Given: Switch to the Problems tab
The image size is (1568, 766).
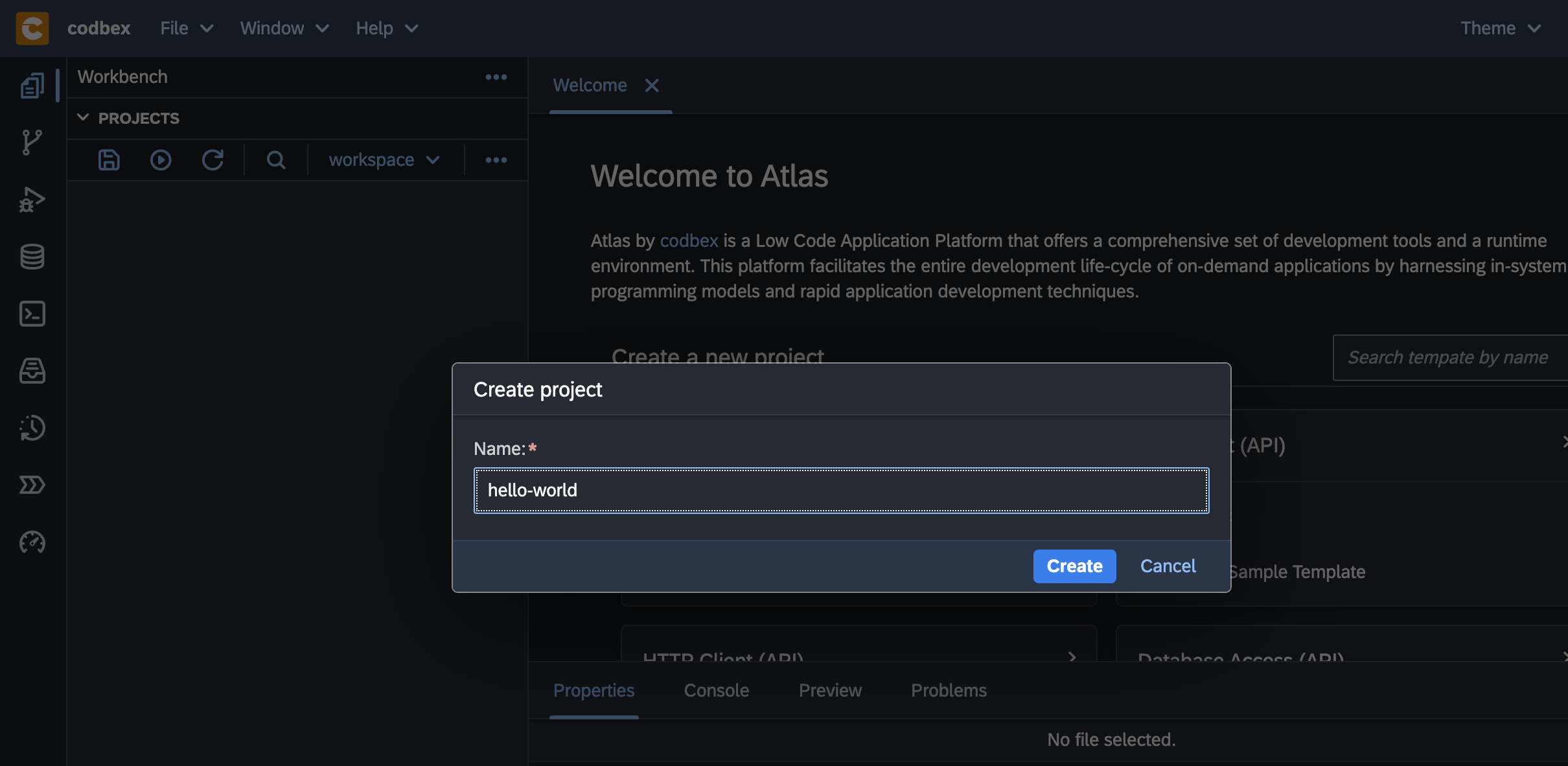Looking at the screenshot, I should 949,691.
